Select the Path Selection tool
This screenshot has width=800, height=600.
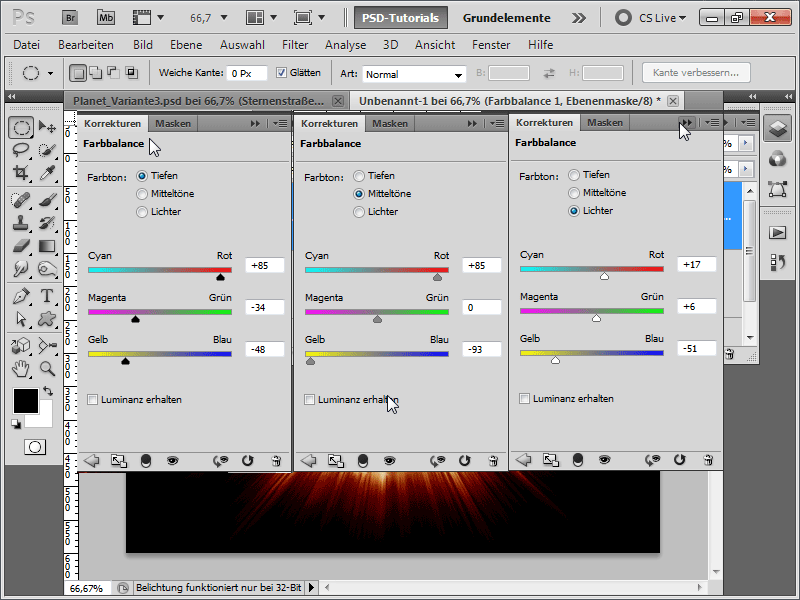21,319
